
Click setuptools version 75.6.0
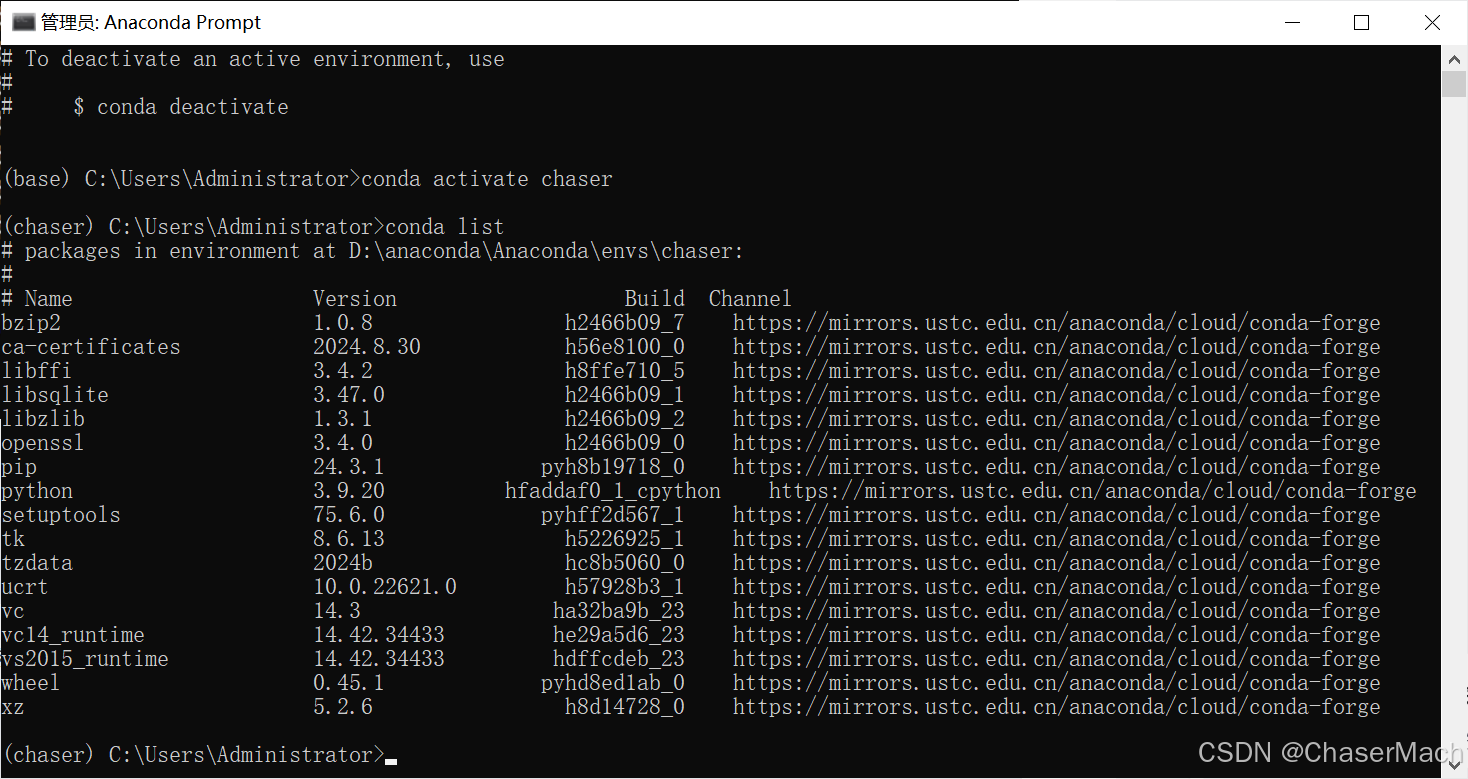(349, 515)
